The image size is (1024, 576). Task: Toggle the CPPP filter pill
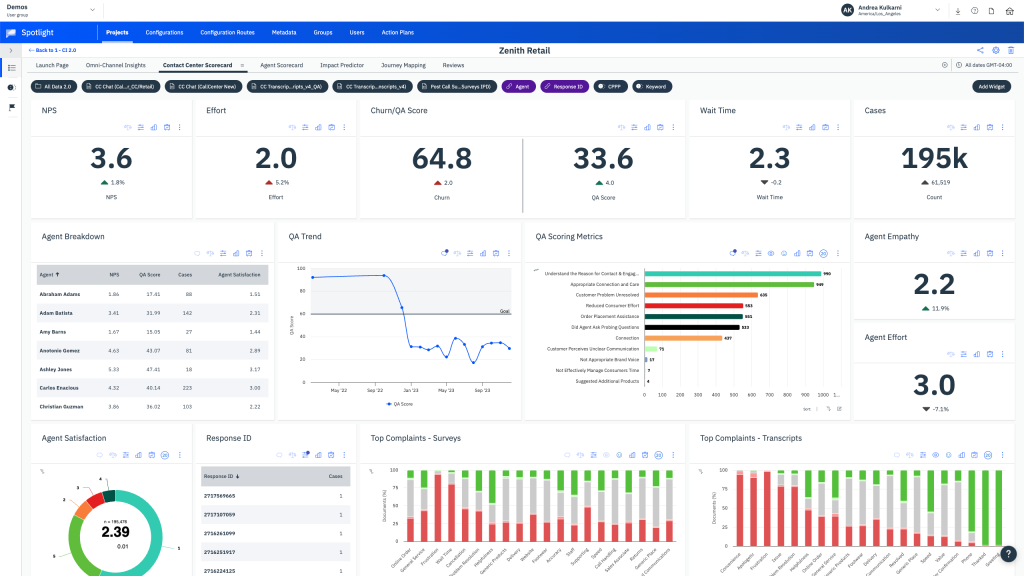click(611, 86)
